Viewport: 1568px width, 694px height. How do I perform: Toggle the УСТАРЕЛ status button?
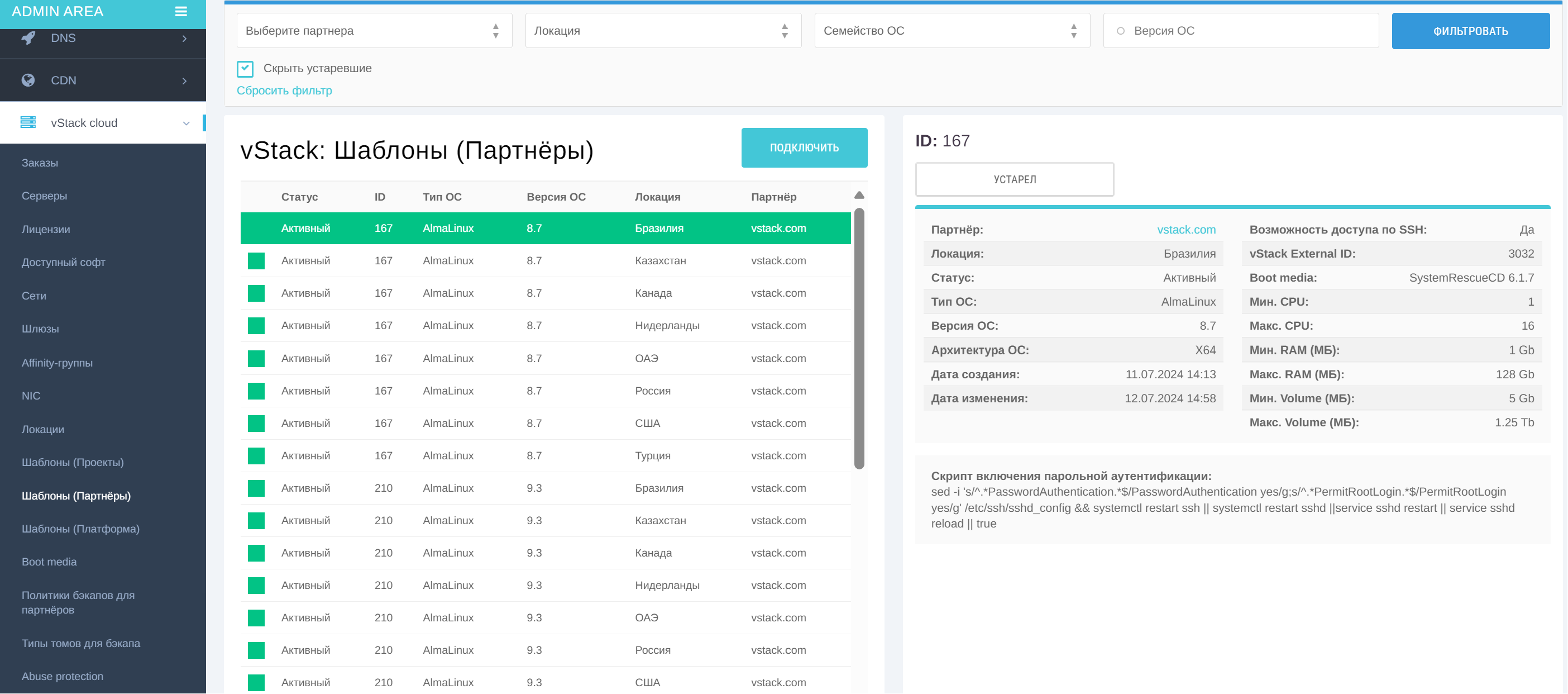[1014, 179]
